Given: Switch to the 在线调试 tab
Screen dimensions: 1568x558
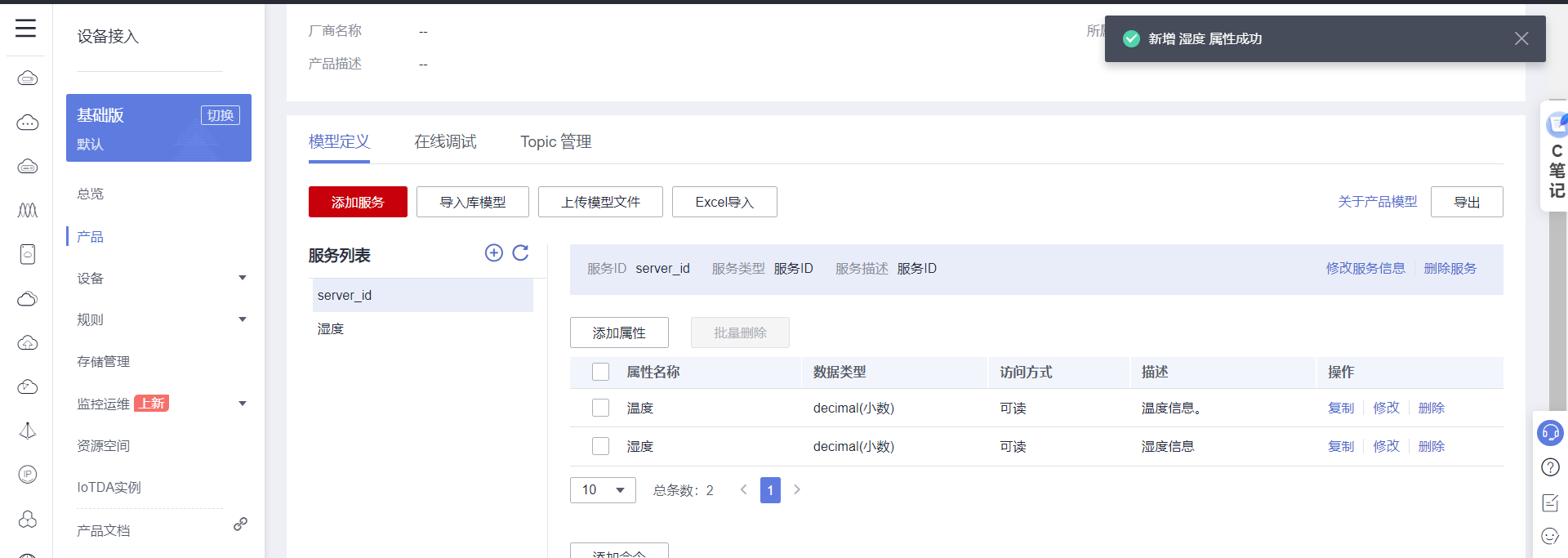Looking at the screenshot, I should click(x=445, y=142).
